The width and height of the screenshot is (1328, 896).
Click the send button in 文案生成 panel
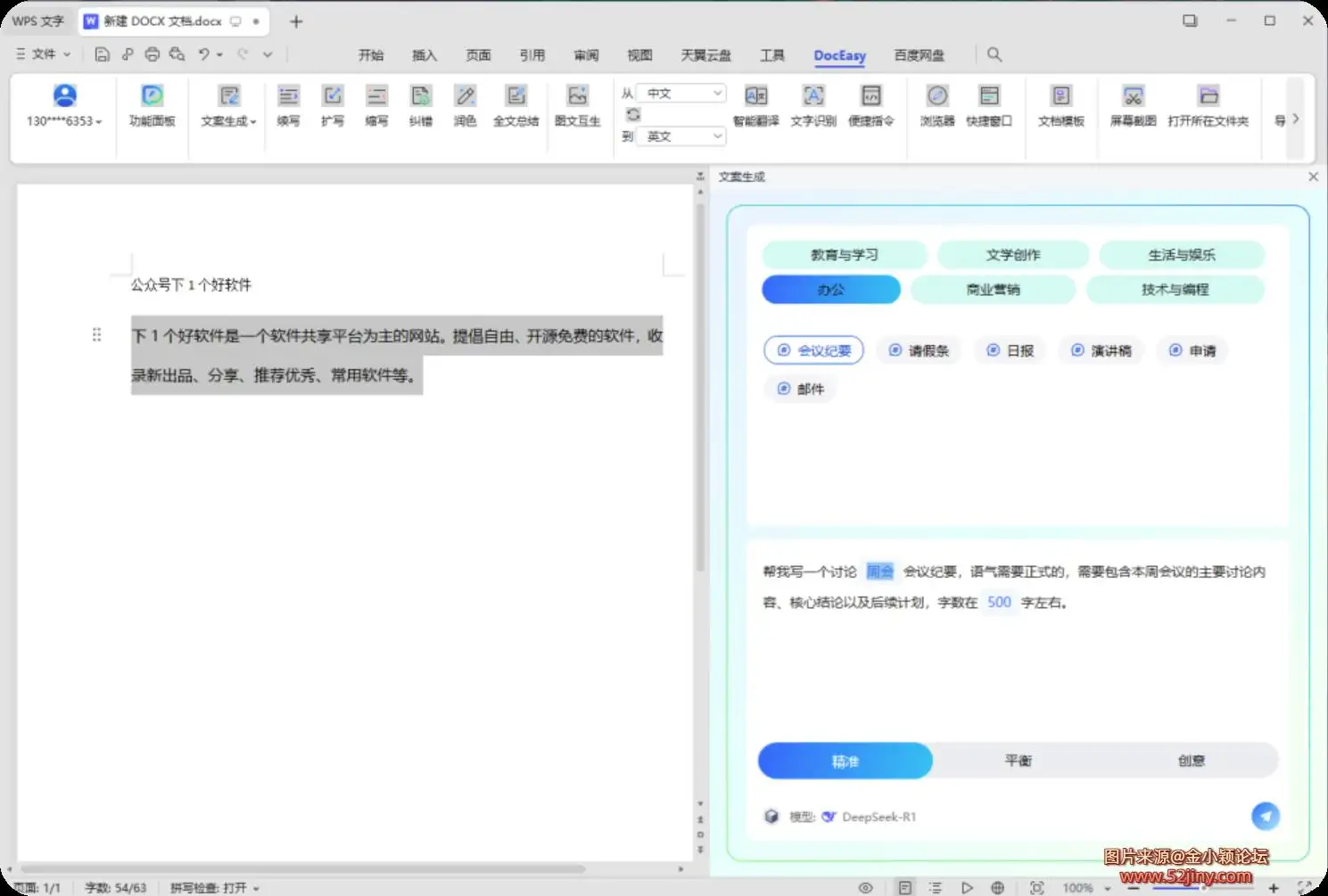(x=1265, y=816)
